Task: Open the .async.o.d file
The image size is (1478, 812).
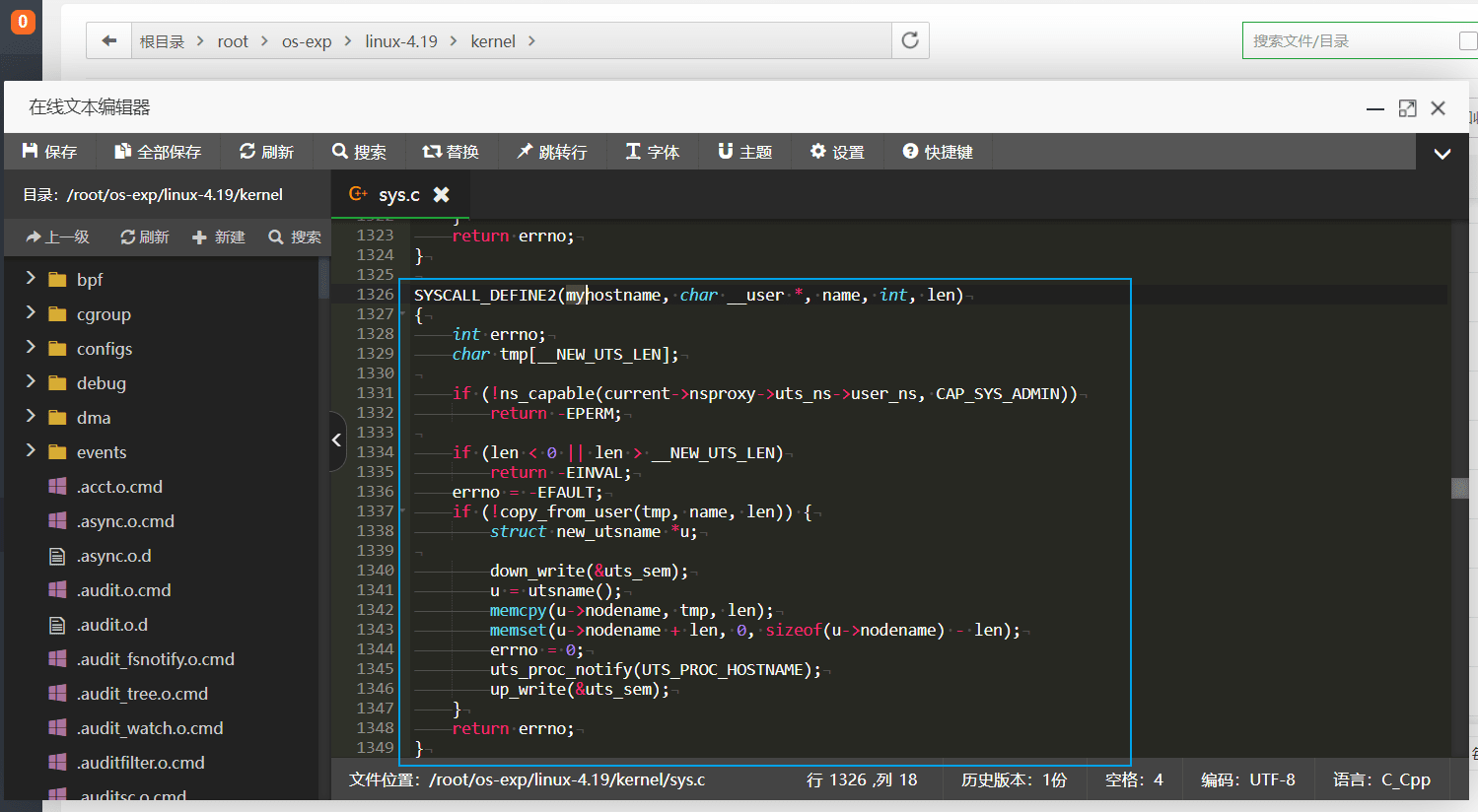Action: (114, 556)
